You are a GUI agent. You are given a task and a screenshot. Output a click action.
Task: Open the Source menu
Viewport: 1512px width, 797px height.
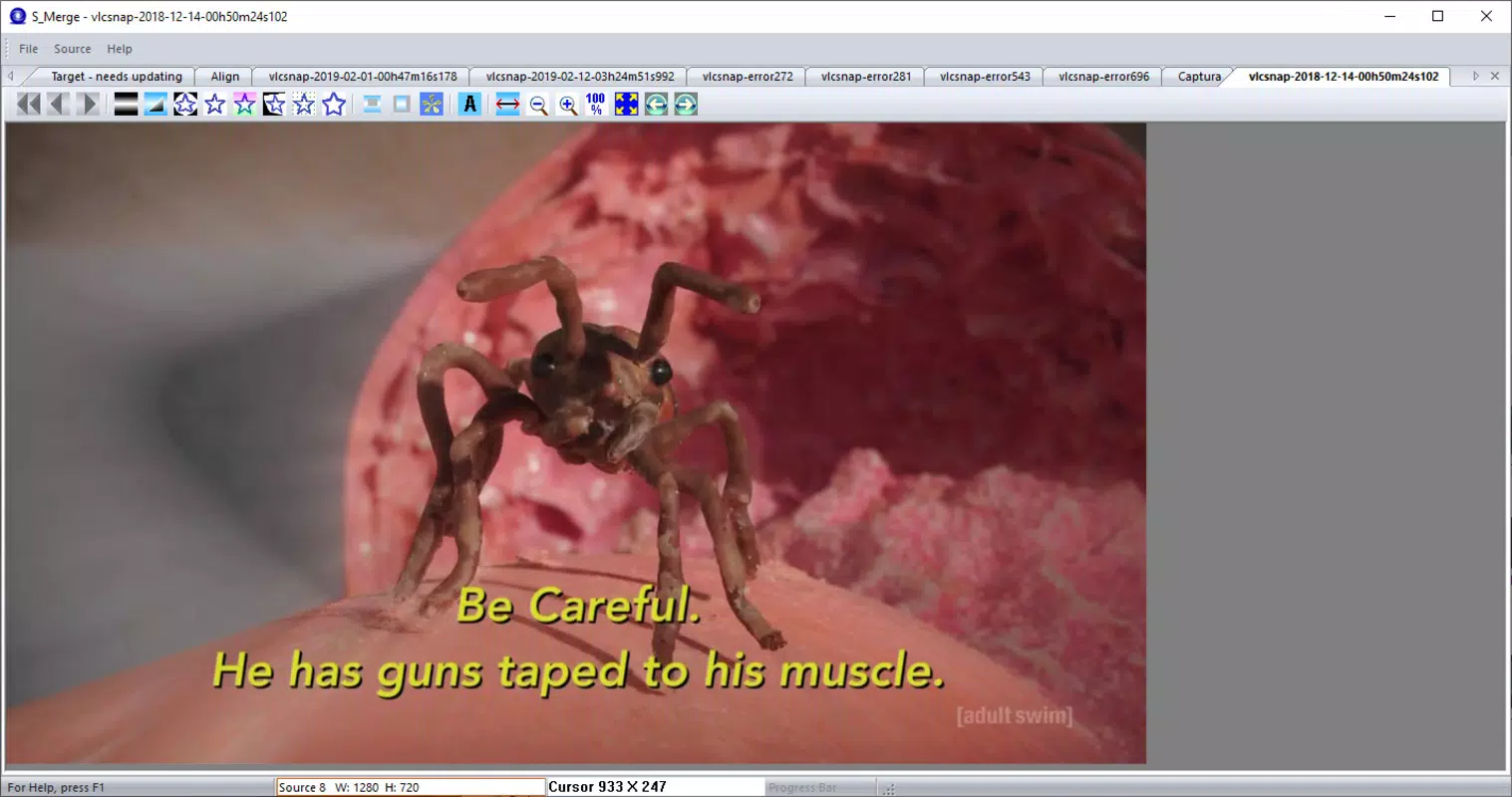(72, 49)
